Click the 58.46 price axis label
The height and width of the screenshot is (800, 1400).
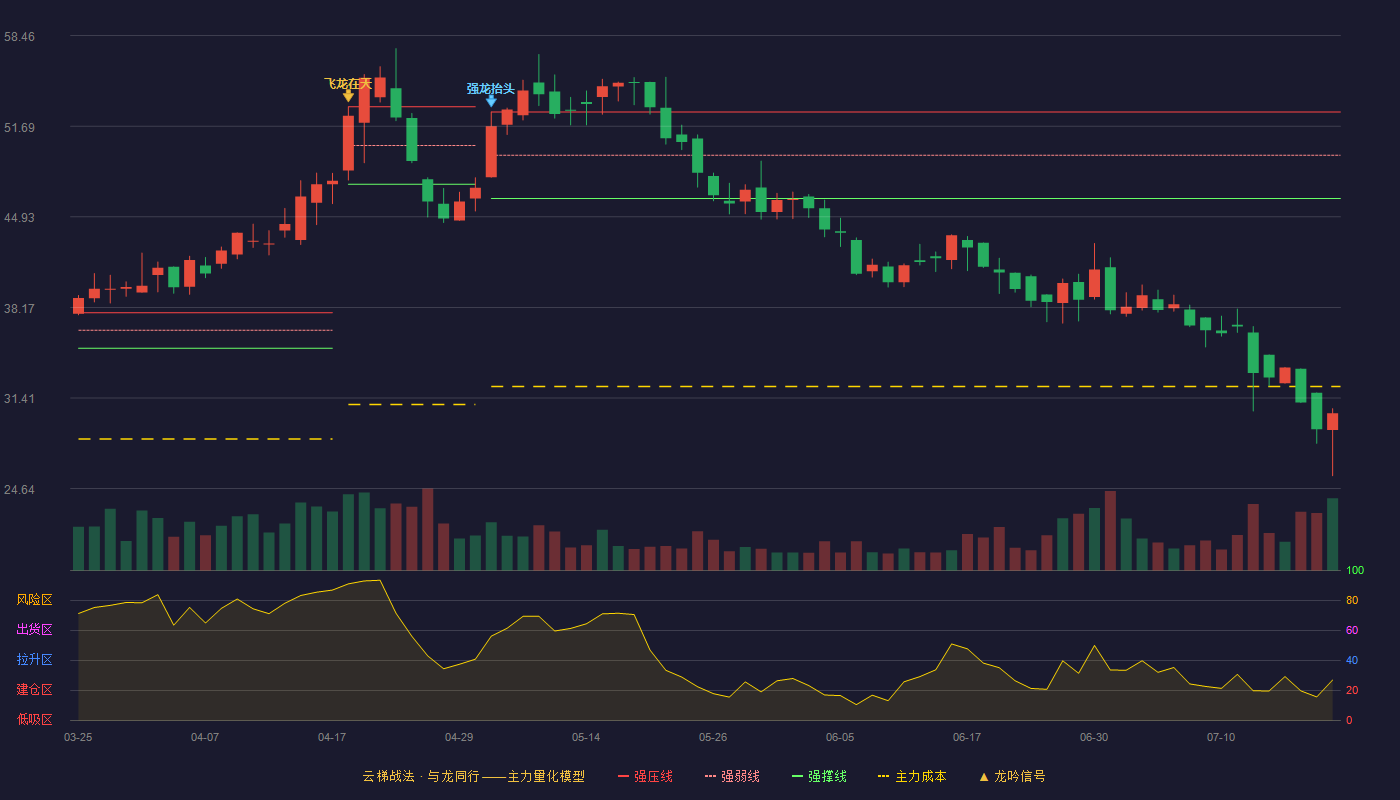[19, 36]
